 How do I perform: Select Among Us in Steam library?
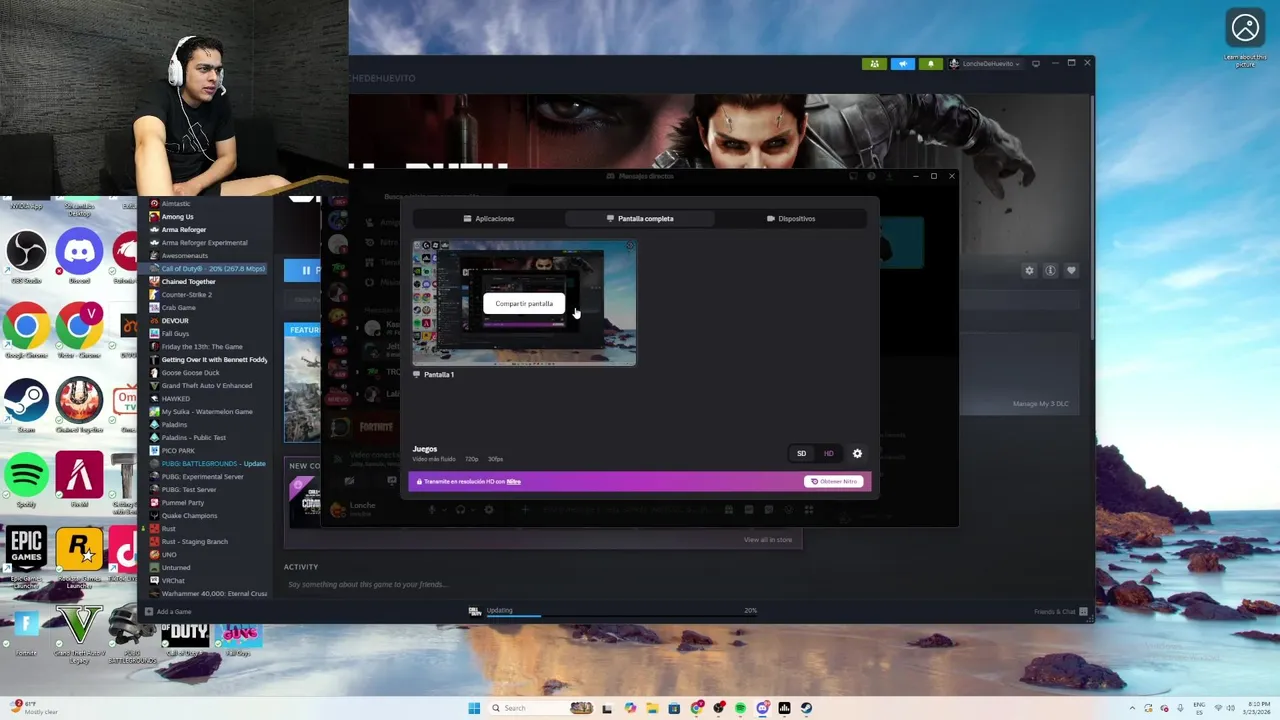[x=177, y=217]
